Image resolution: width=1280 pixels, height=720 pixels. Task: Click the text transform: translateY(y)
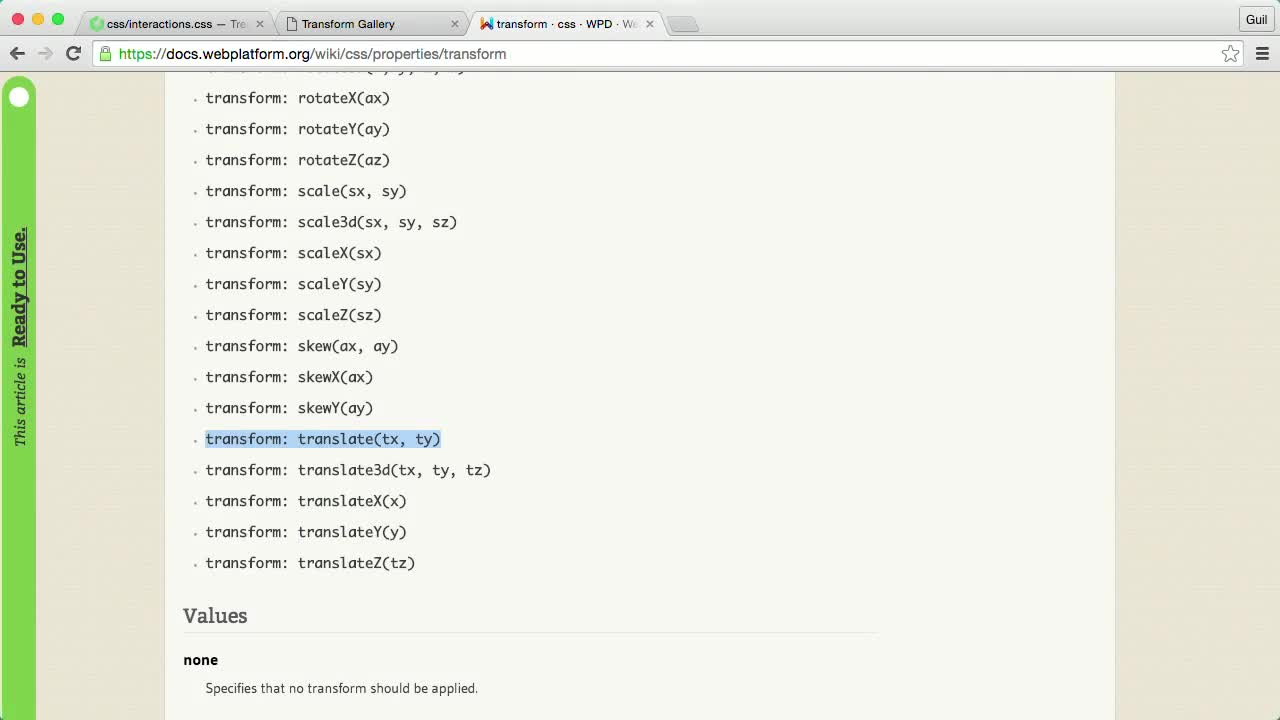[x=306, y=532]
